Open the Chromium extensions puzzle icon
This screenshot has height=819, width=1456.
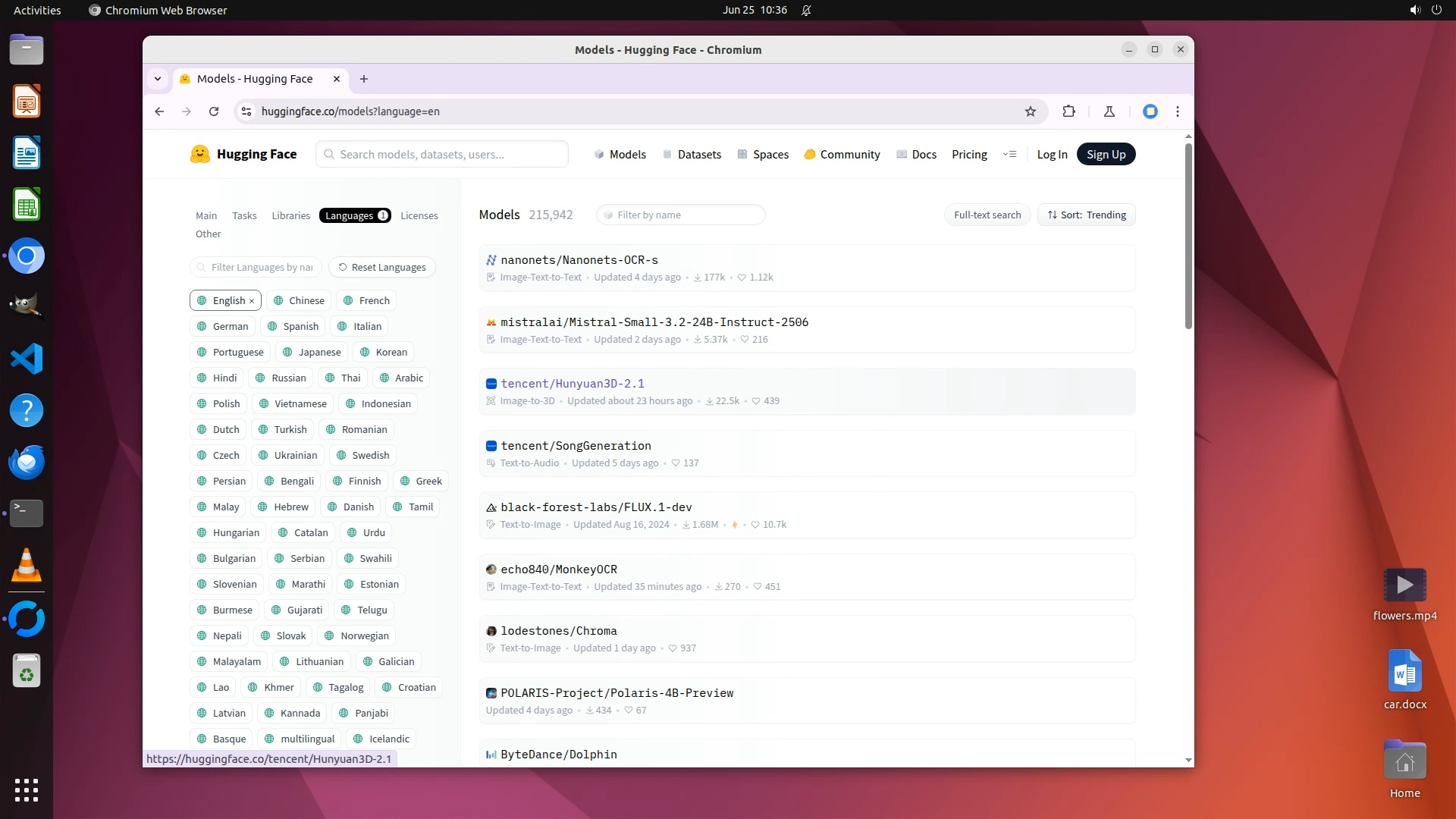(x=1068, y=111)
